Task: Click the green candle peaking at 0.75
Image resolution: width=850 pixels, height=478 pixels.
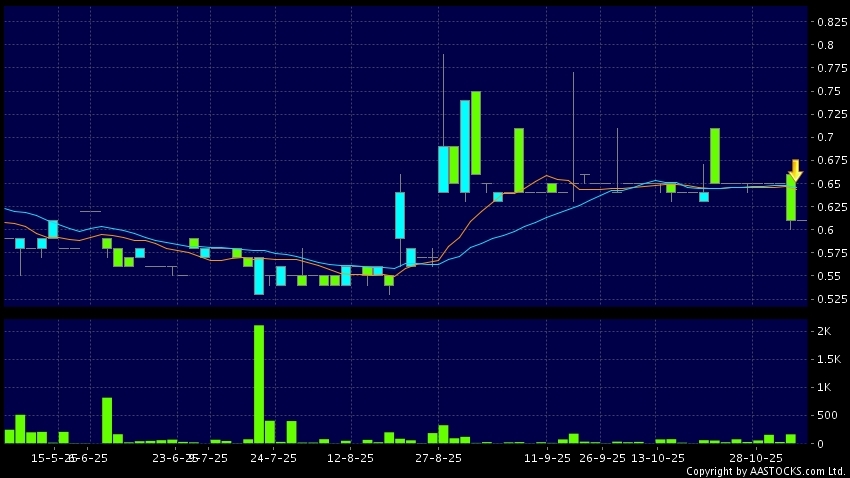Action: point(476,133)
